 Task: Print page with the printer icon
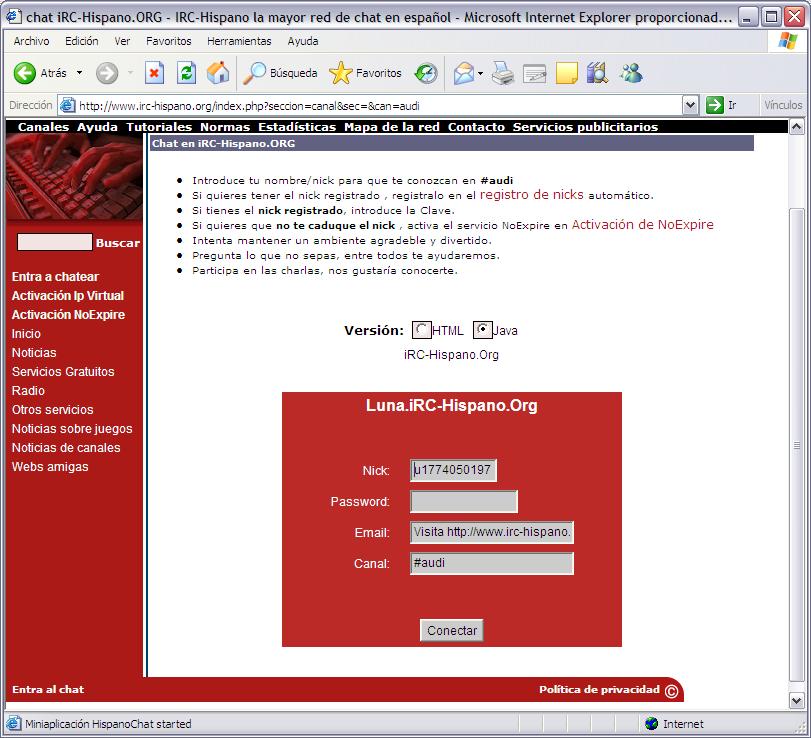[x=503, y=73]
